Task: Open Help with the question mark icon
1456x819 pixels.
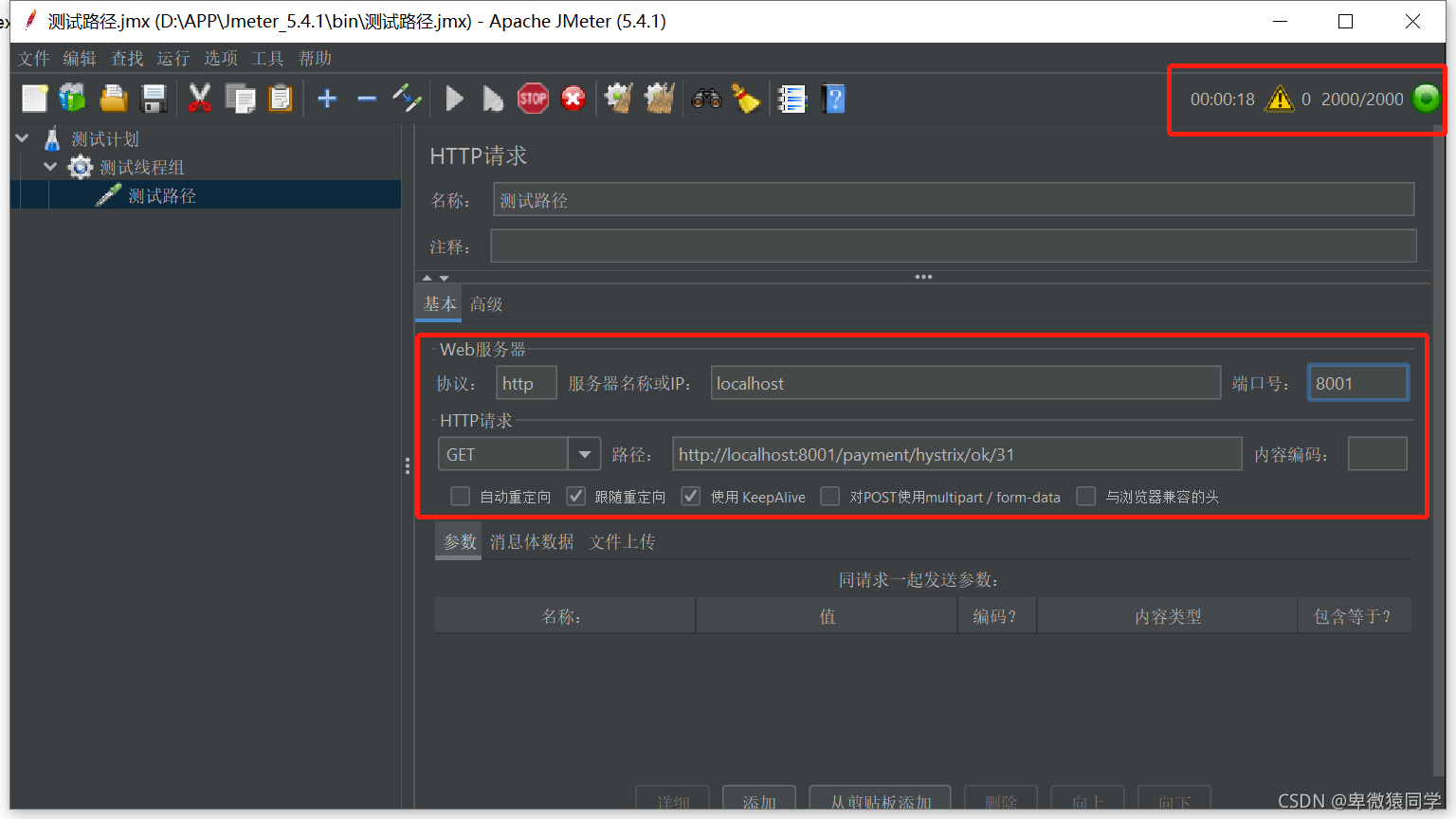Action: (x=833, y=99)
